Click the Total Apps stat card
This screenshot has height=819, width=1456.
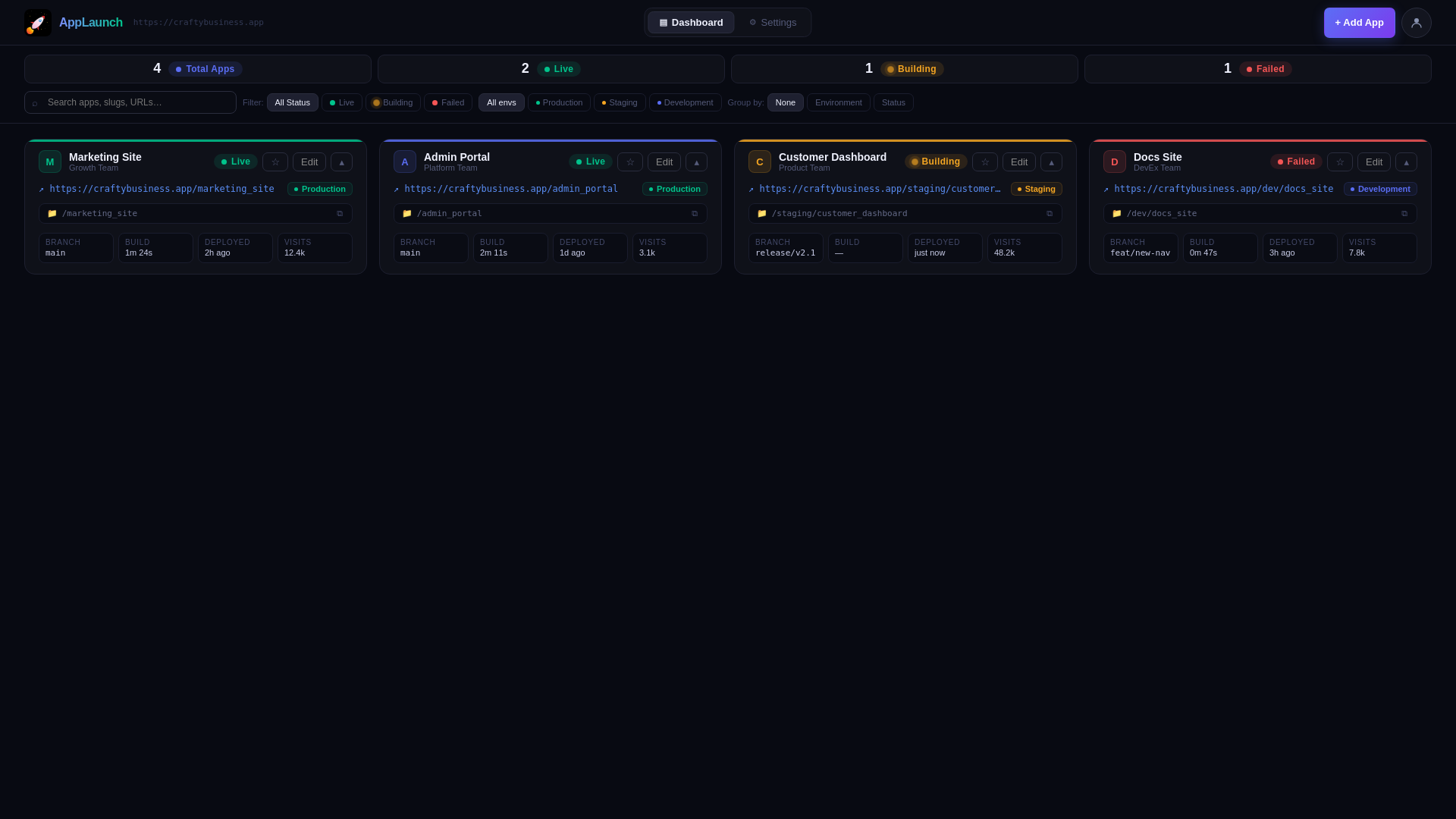click(x=198, y=69)
